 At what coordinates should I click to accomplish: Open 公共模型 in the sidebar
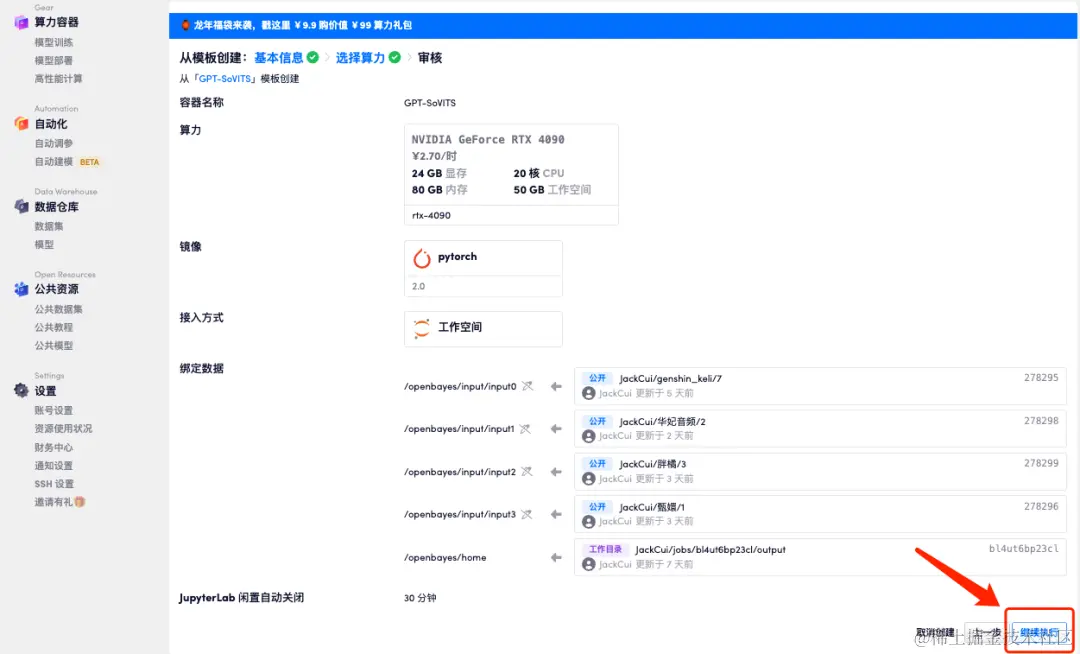[x=54, y=346]
